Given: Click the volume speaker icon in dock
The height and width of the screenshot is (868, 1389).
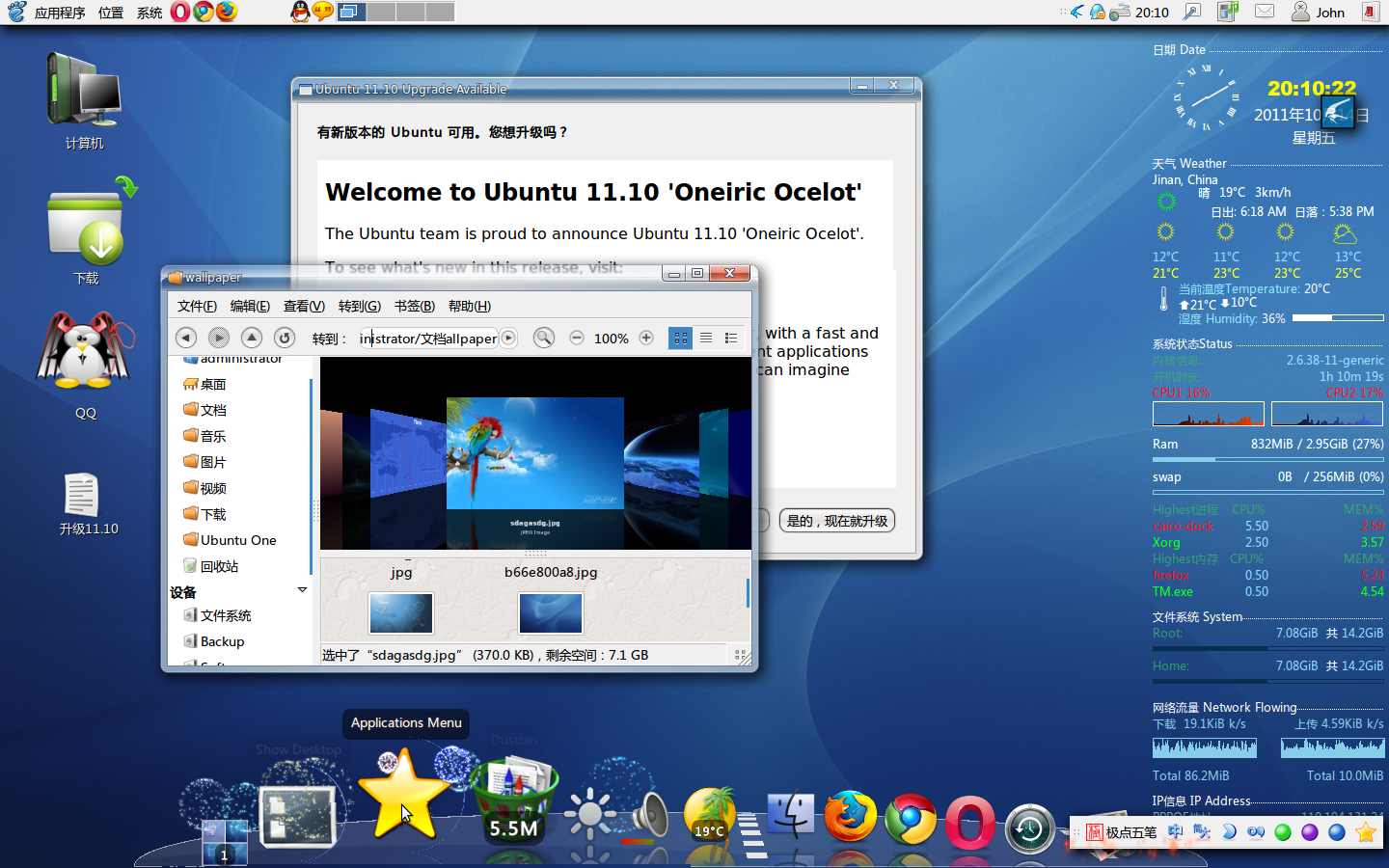Looking at the screenshot, I should click(650, 816).
